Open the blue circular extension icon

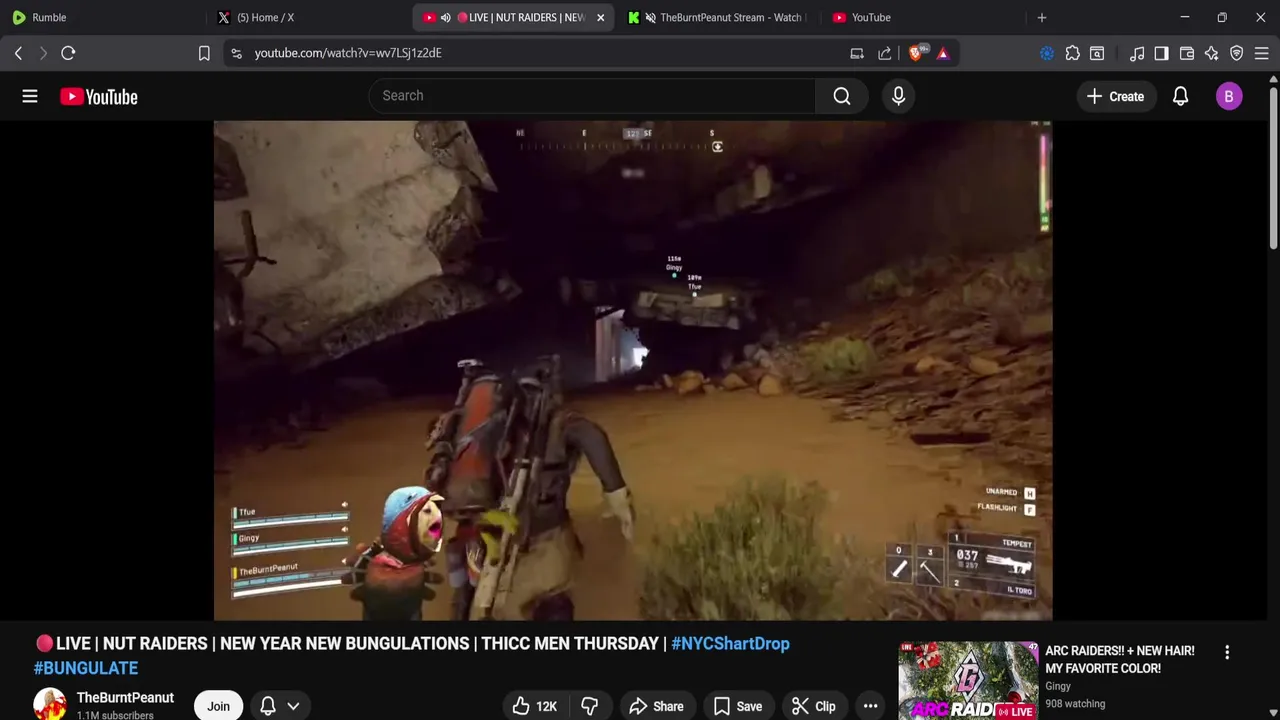tap(1047, 53)
